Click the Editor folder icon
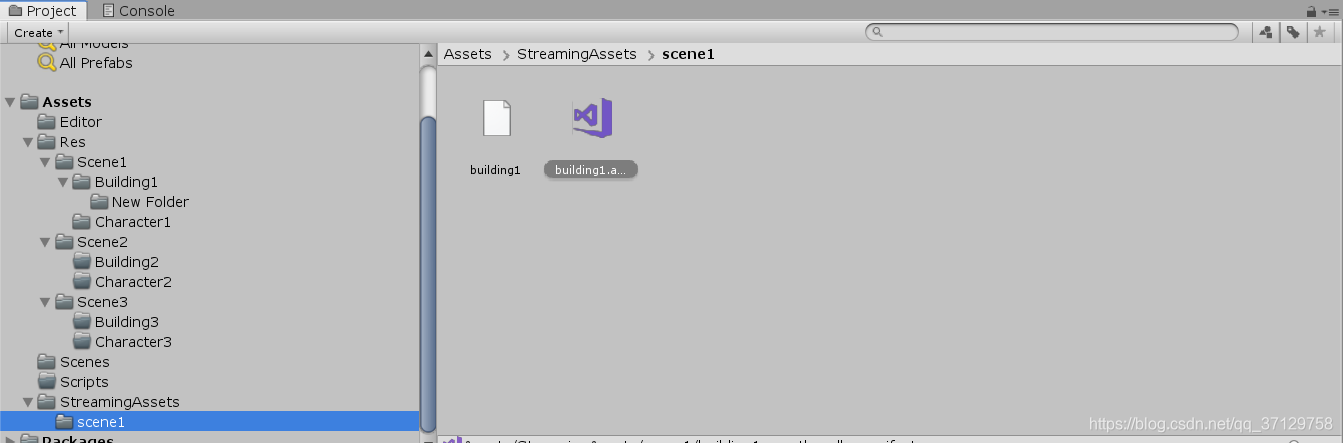 click(x=47, y=122)
